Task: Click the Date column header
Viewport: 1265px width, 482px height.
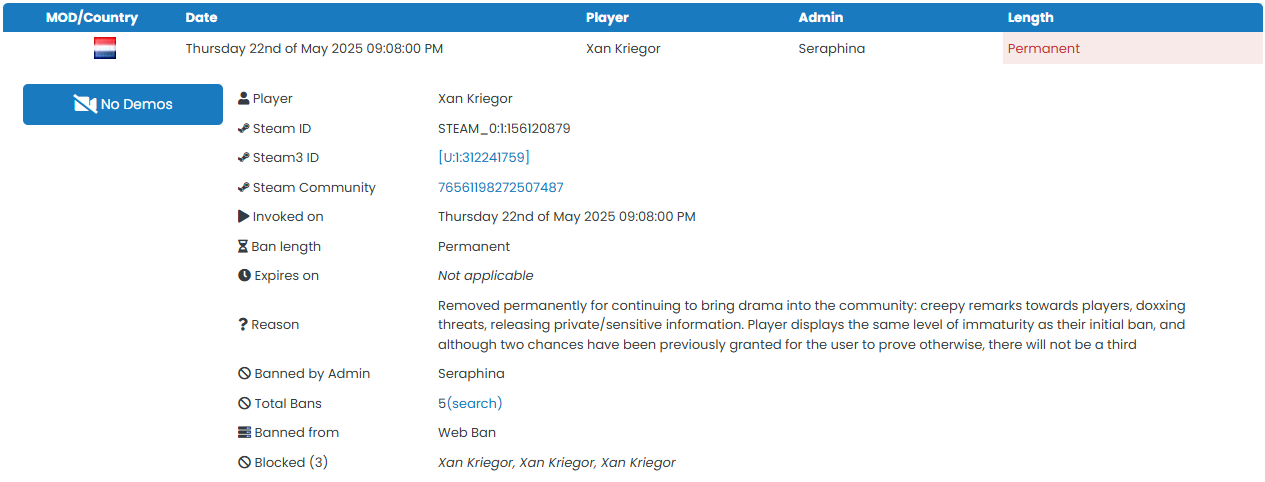Action: (201, 18)
